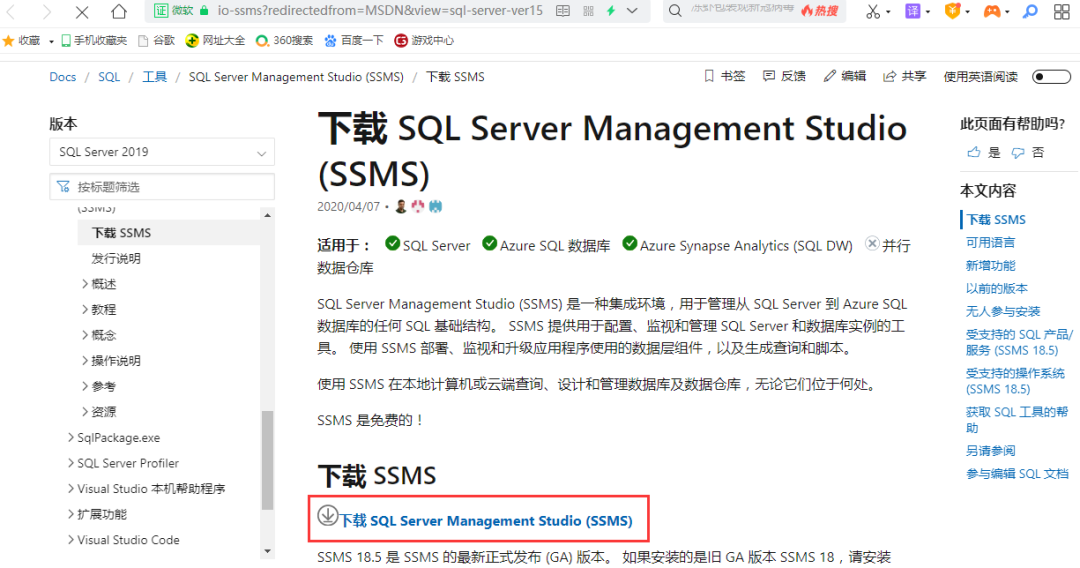Click the sidebar scroll up arrow
Image resolution: width=1080 pixels, height=568 pixels.
click(267, 215)
